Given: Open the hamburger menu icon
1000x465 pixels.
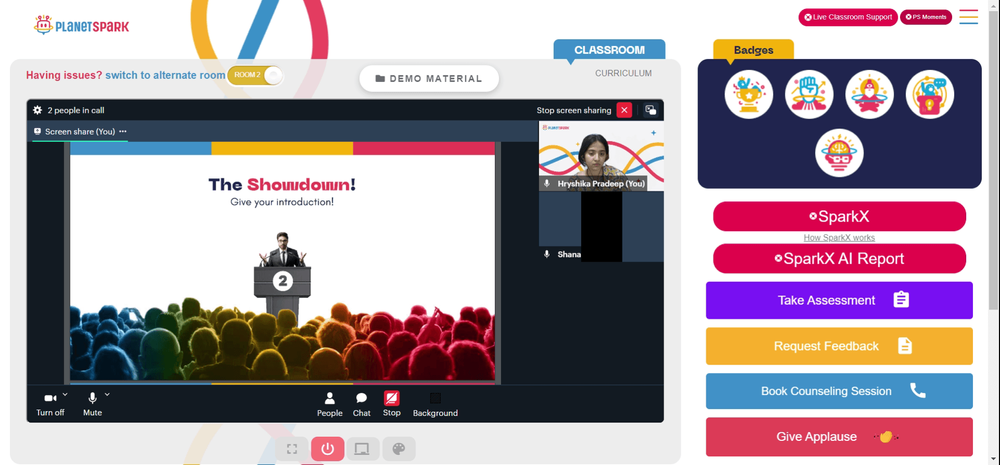Looking at the screenshot, I should 968,17.
